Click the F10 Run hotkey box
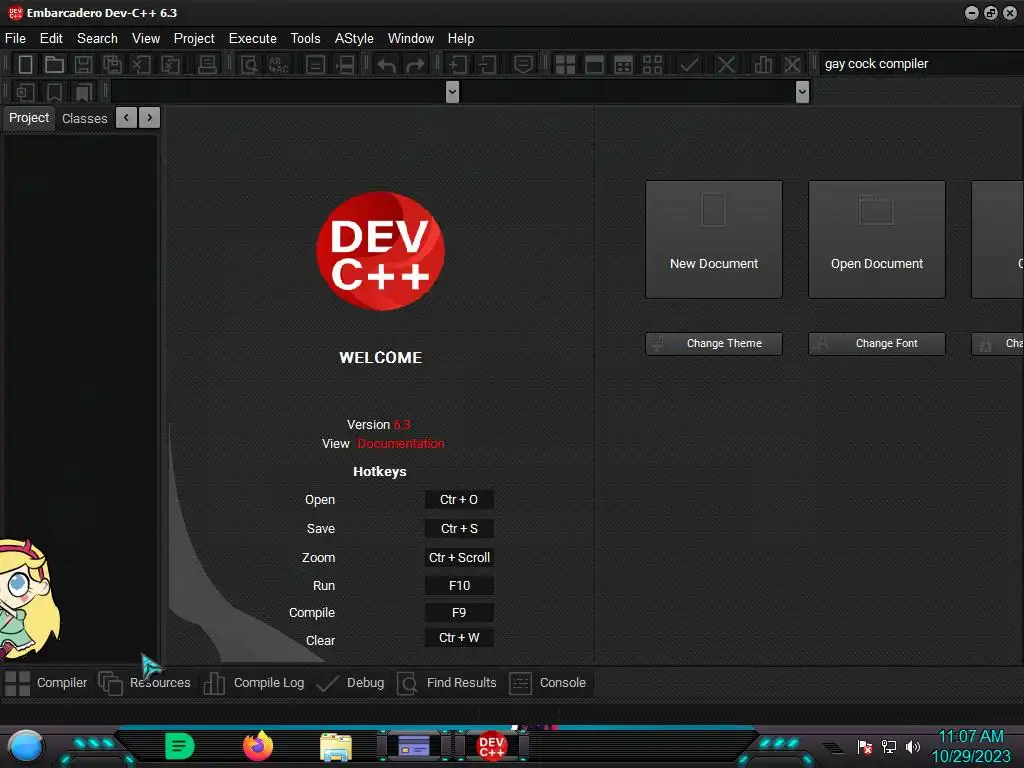This screenshot has height=768, width=1024. pos(459,586)
